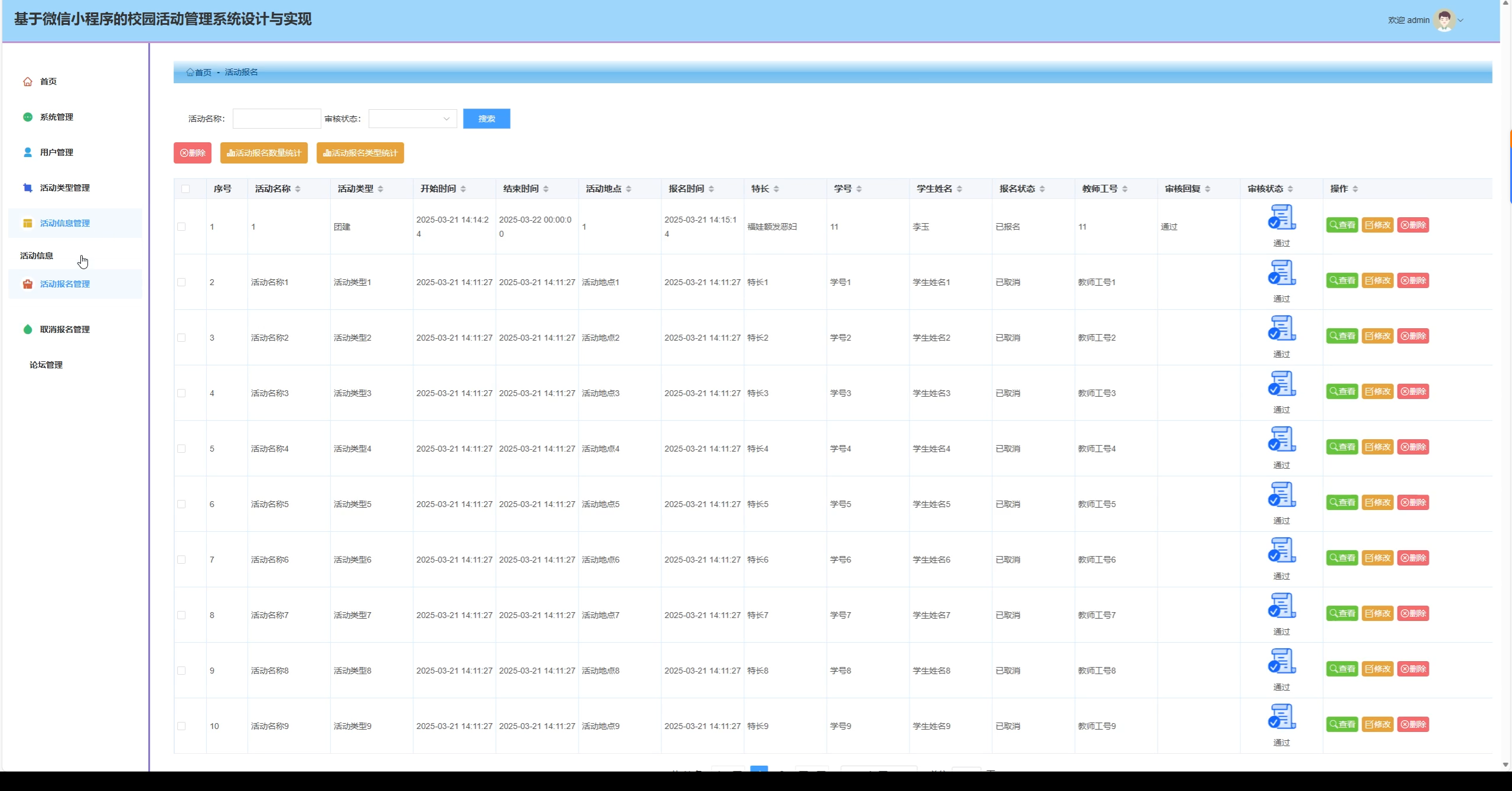Click the green 取消报名管理 icon
The image size is (1512, 791).
[27, 329]
